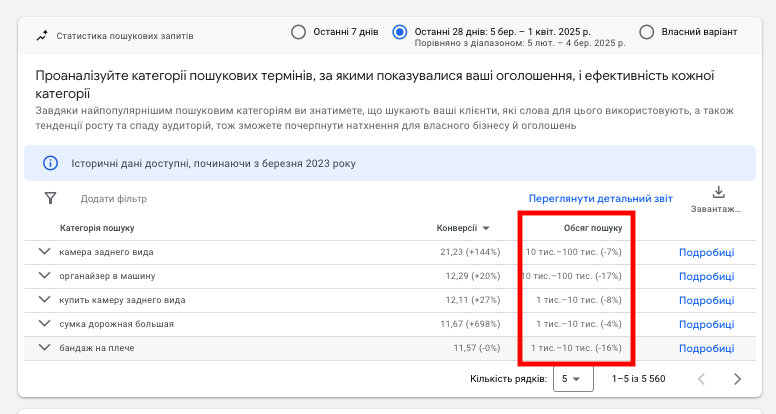This screenshot has width=776, height=414.
Task: Click Історичні дані доступні banner text
Action: (x=213, y=164)
